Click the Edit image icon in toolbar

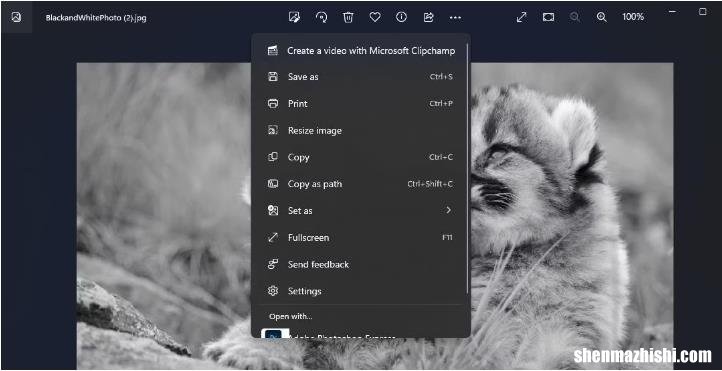pos(294,17)
